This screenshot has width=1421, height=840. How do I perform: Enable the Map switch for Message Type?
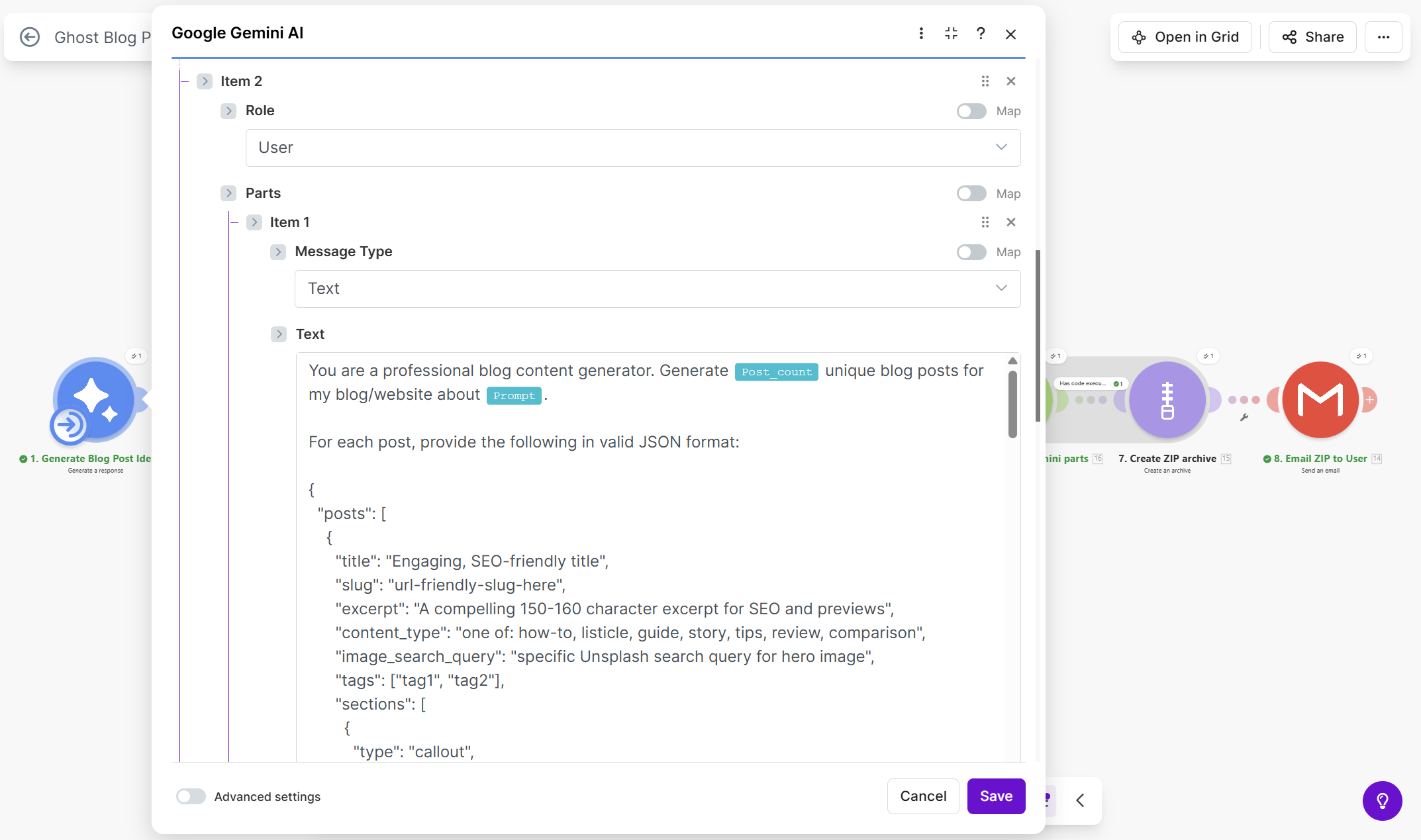pyautogui.click(x=971, y=252)
